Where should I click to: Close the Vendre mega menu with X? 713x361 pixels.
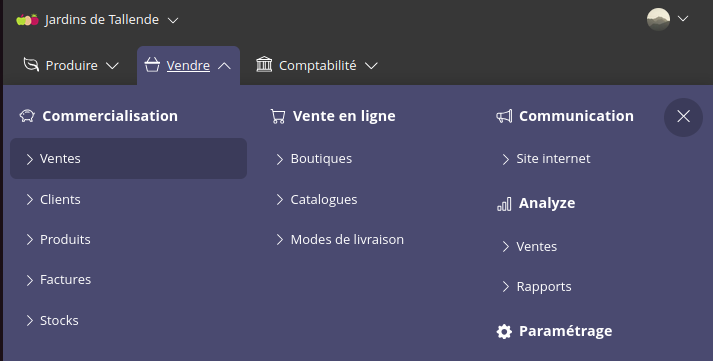[x=683, y=117]
